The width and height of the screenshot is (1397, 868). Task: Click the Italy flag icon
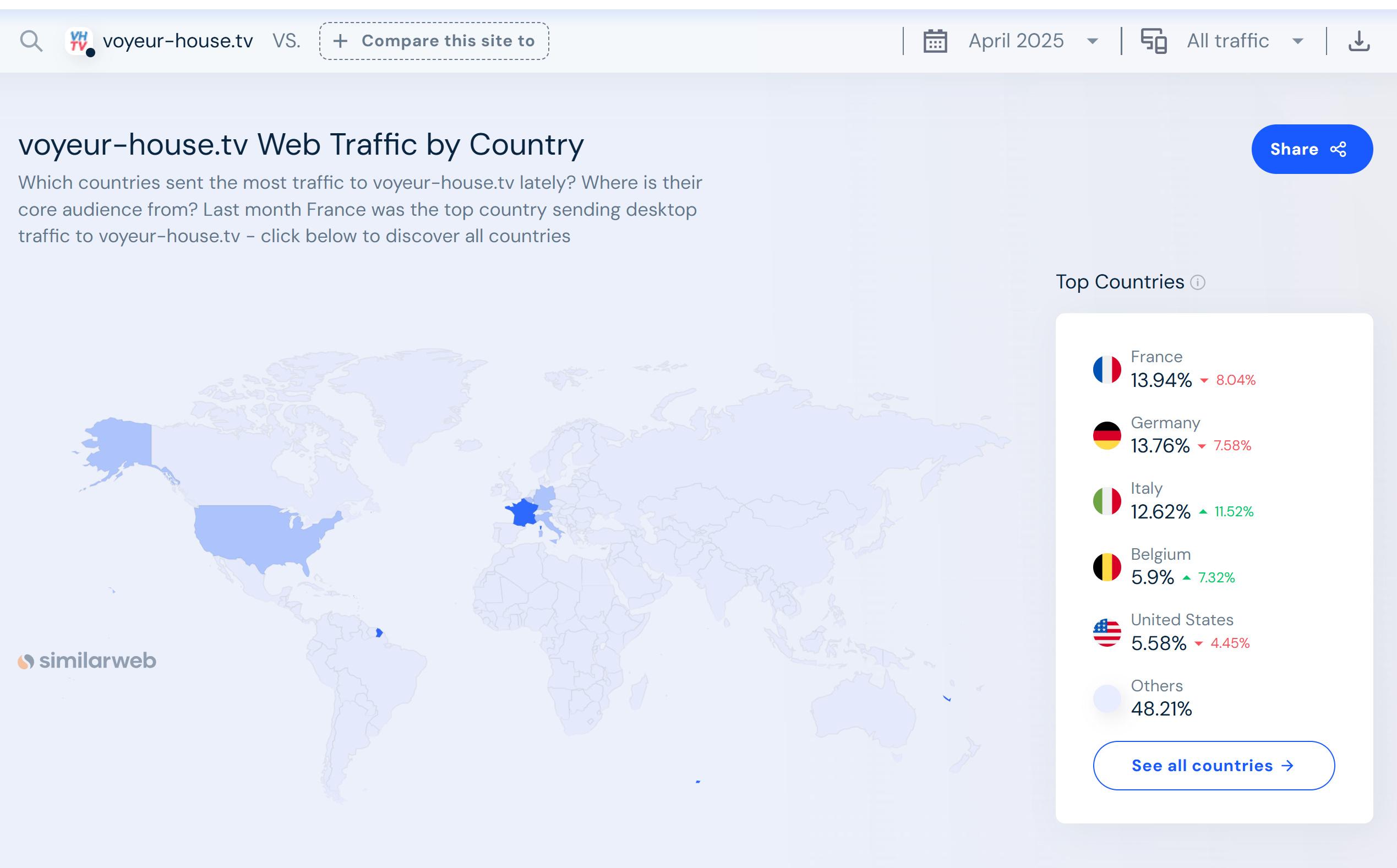coord(1106,501)
